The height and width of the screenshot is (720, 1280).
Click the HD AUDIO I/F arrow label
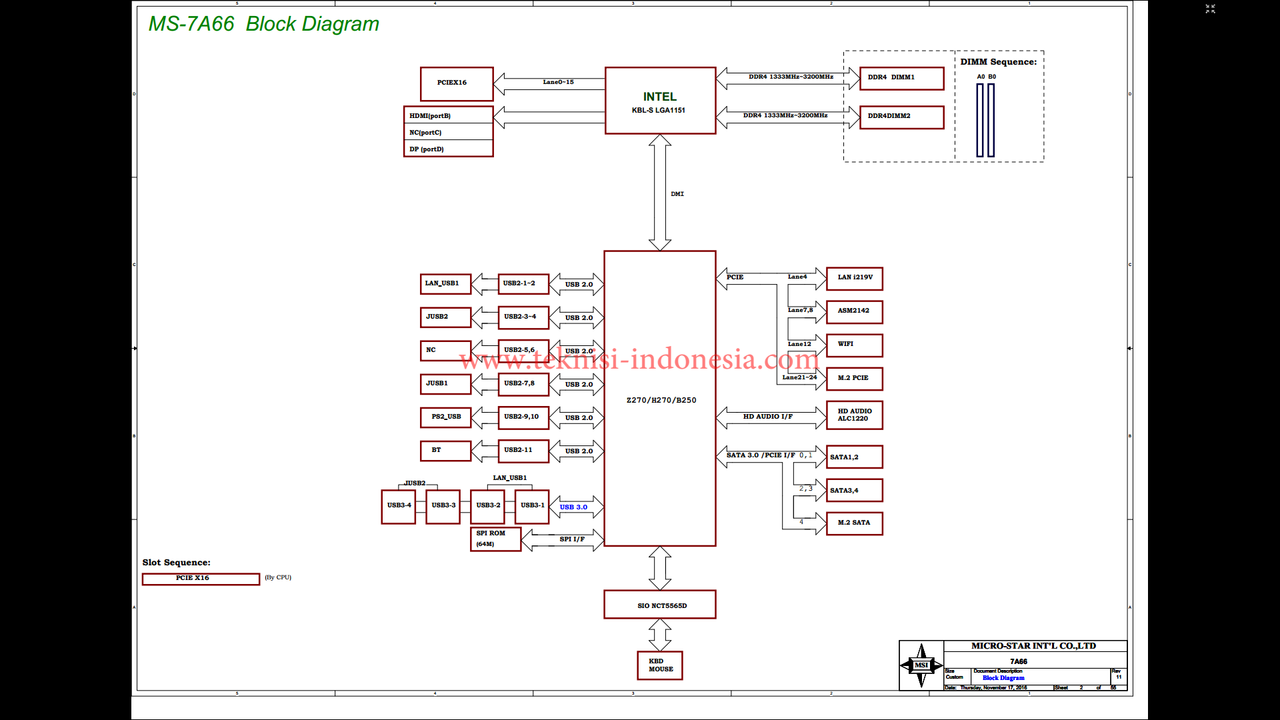point(768,415)
